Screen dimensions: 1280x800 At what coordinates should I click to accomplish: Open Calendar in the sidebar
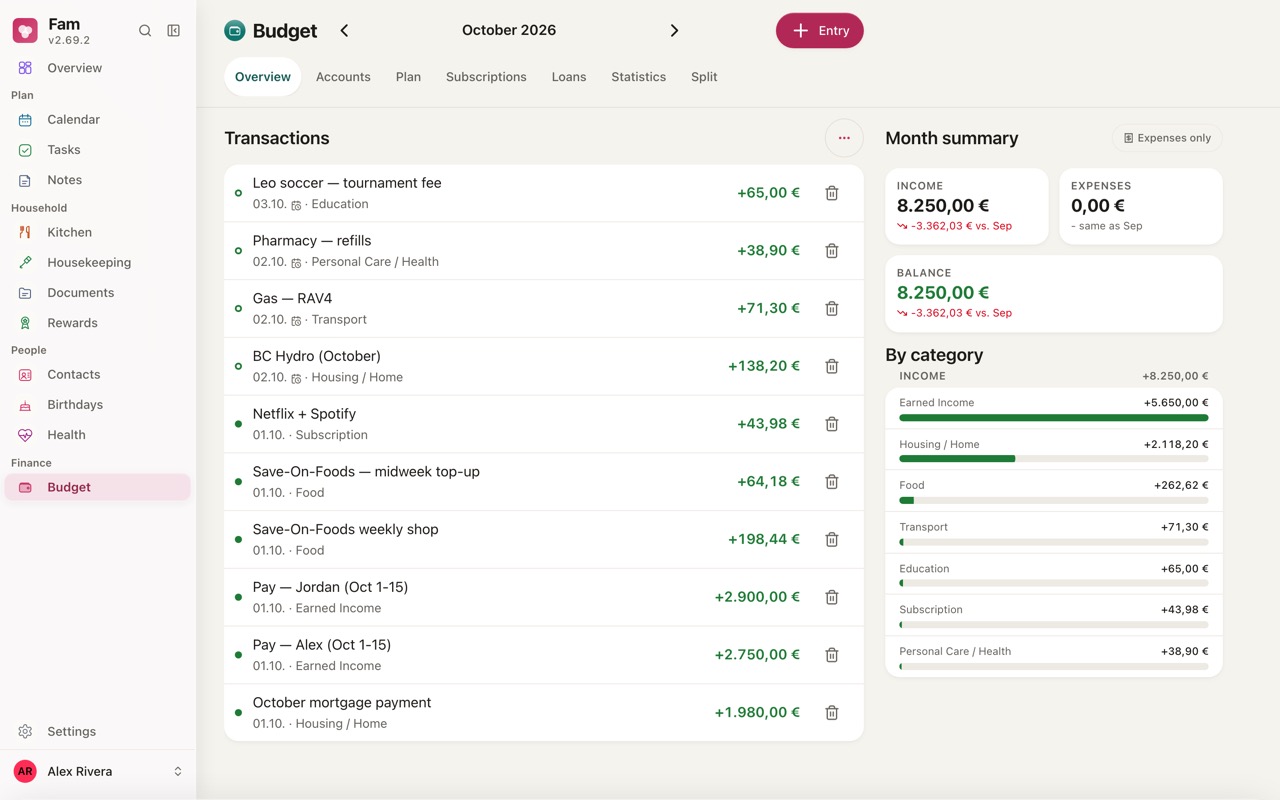coord(98,119)
